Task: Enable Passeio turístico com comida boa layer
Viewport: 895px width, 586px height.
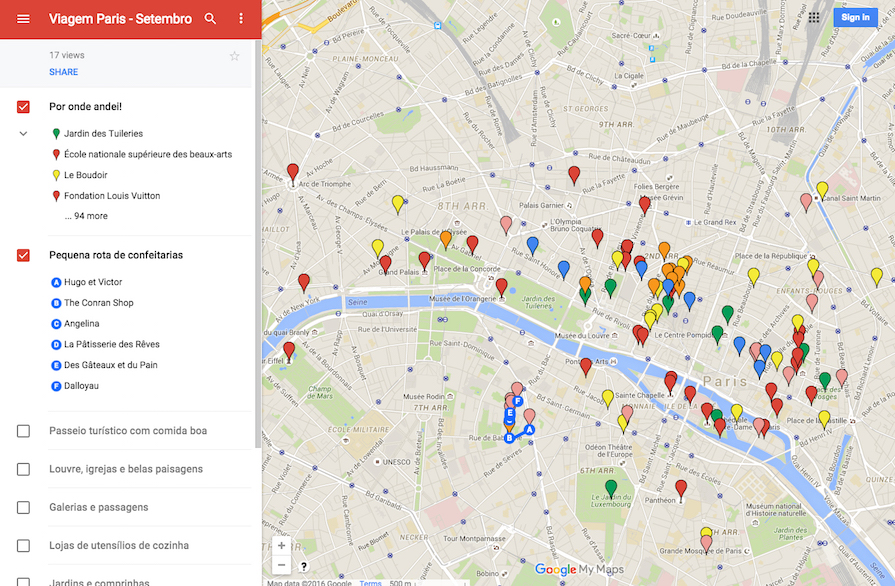Action: 23,431
